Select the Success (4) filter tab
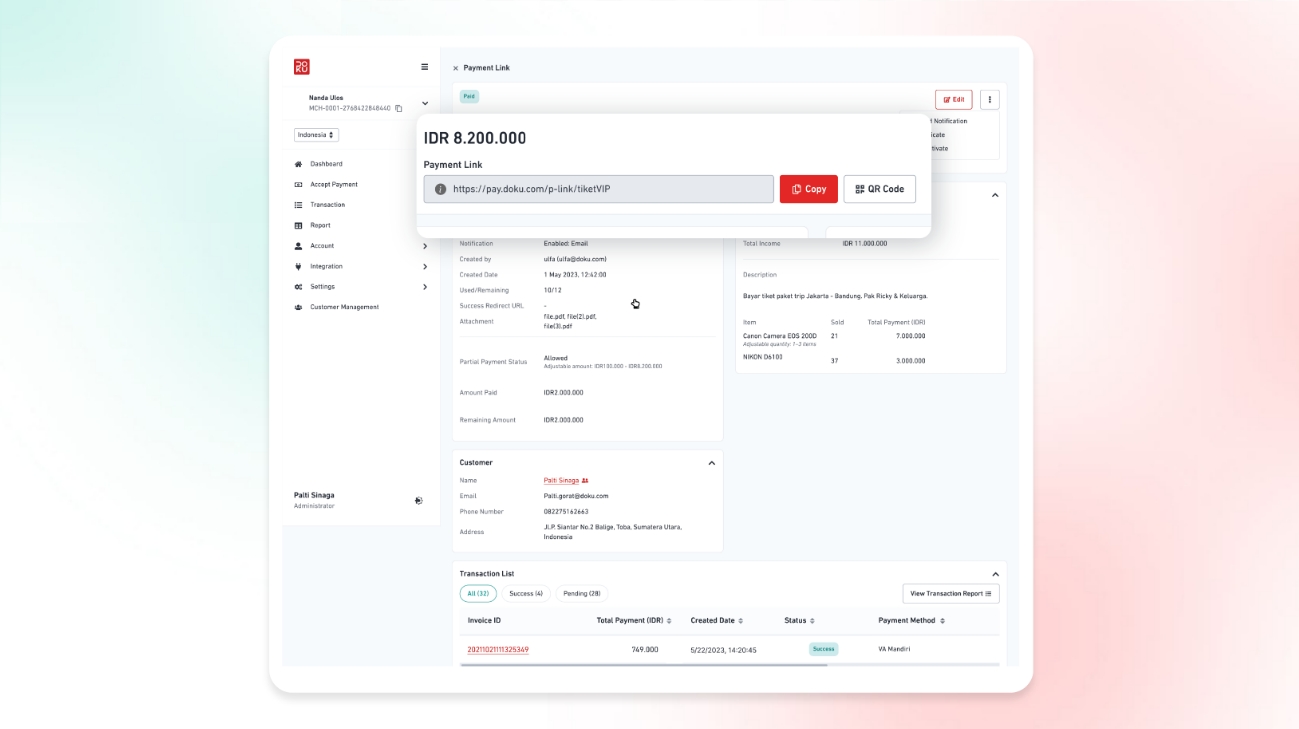Image resolution: width=1299 pixels, height=729 pixels. (525, 594)
